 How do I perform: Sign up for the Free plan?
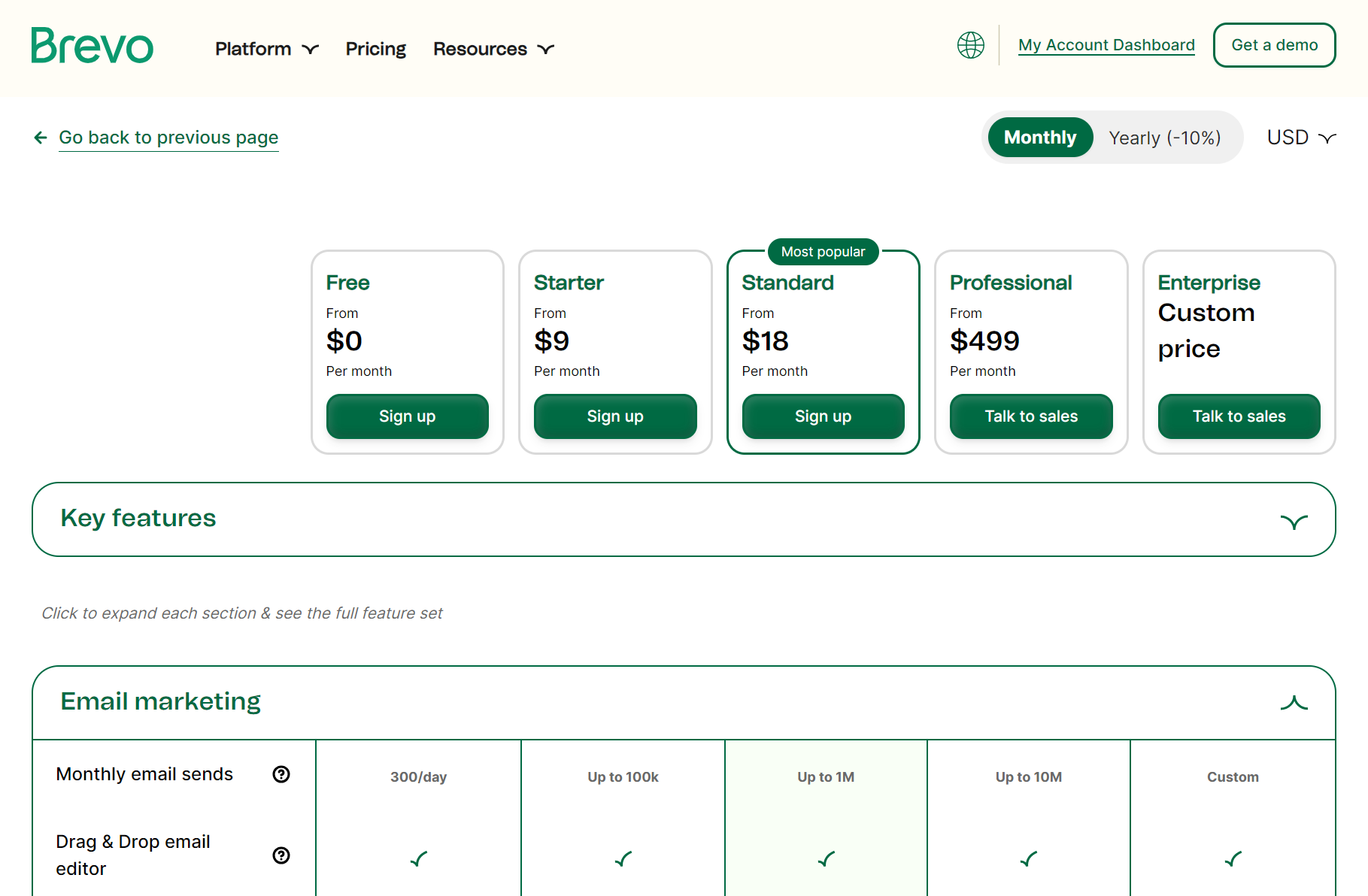[407, 416]
